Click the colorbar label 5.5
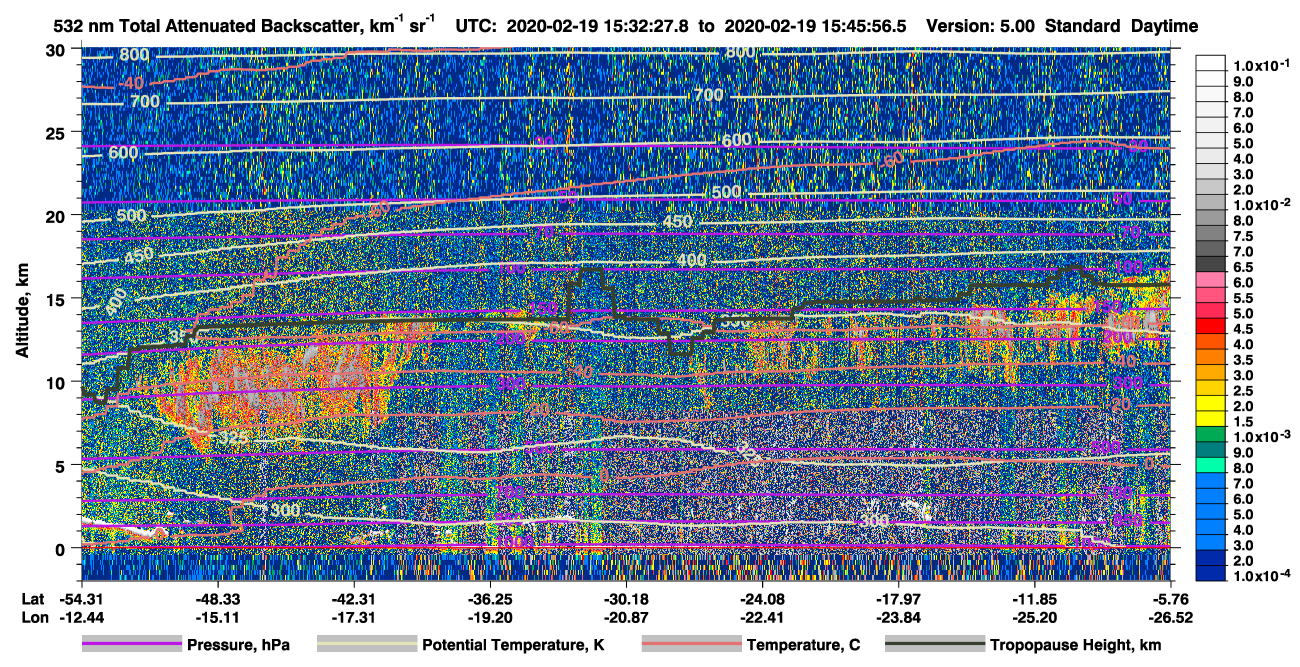The height and width of the screenshot is (667, 1300). coord(1243,298)
